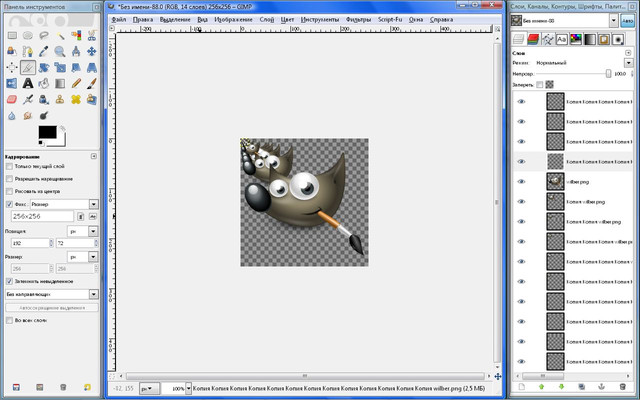Select the Clone stamp tool
This screenshot has width=640, height=400.
tap(60, 99)
